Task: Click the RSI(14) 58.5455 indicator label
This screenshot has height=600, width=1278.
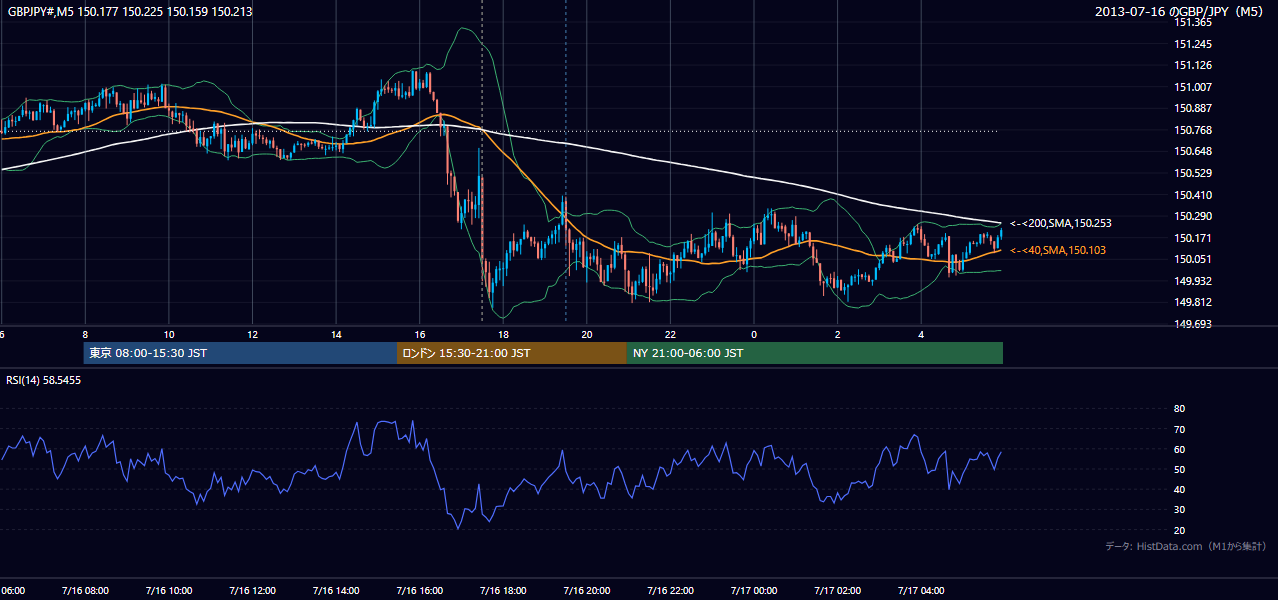Action: pyautogui.click(x=44, y=380)
